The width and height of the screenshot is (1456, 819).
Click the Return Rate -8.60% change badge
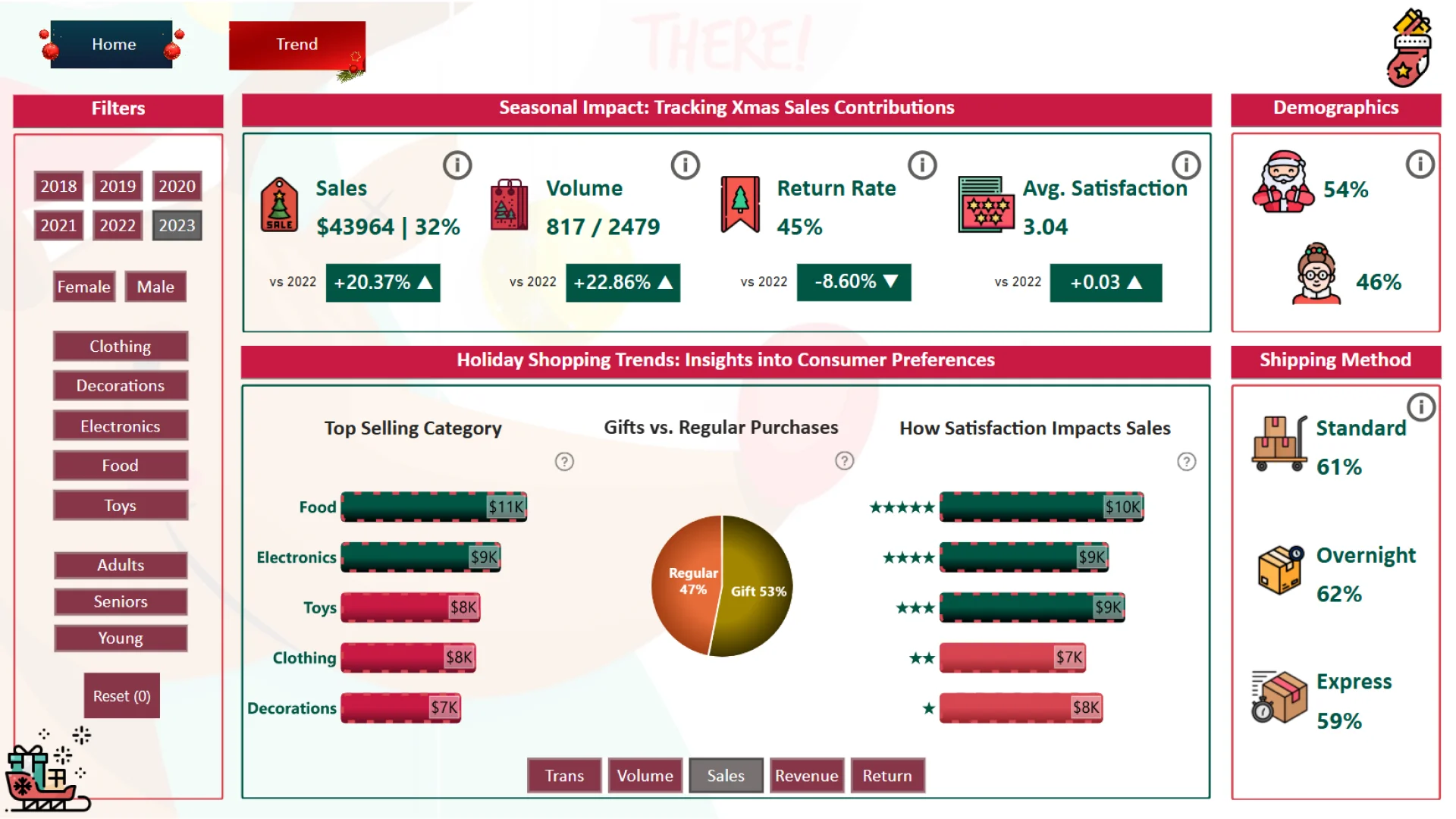854,282
